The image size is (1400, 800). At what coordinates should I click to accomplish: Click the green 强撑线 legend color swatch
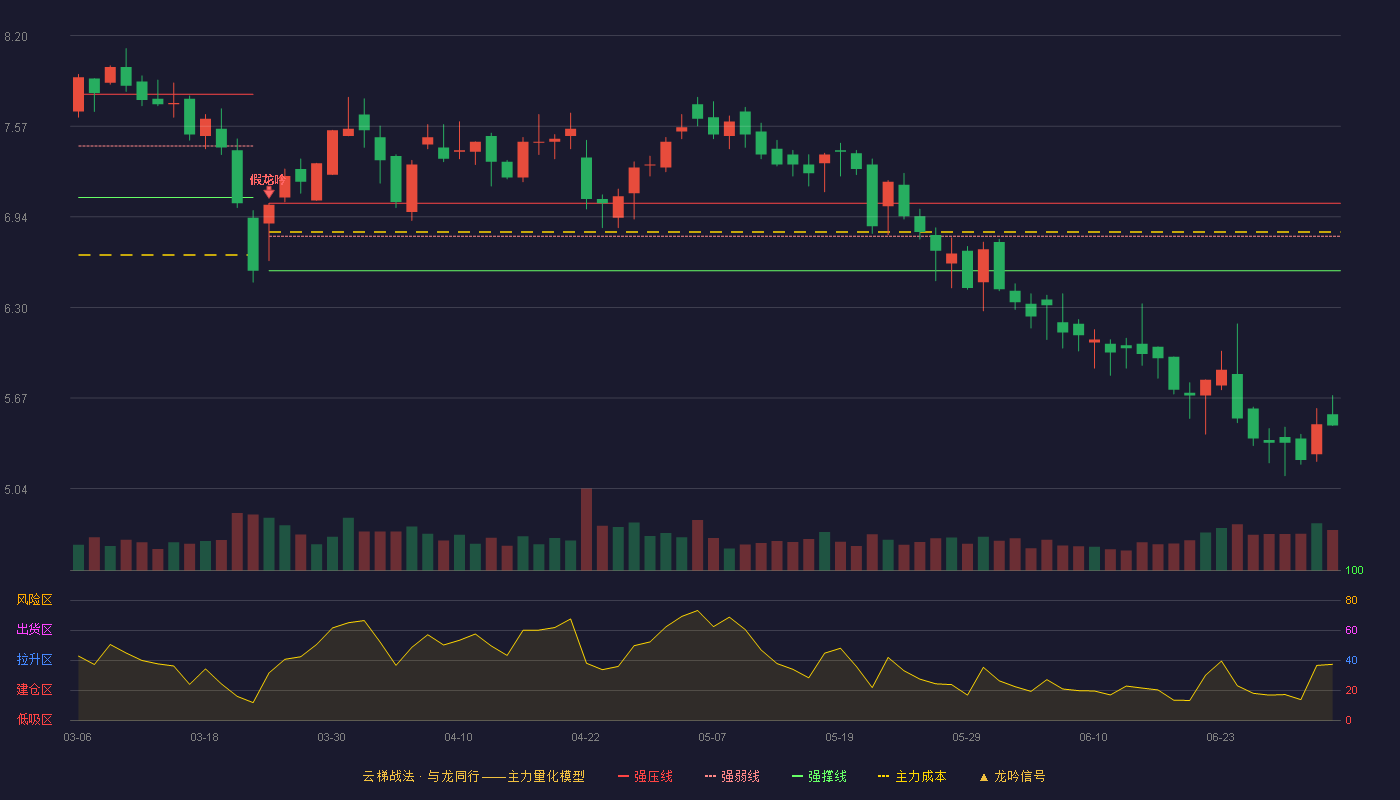(x=797, y=776)
